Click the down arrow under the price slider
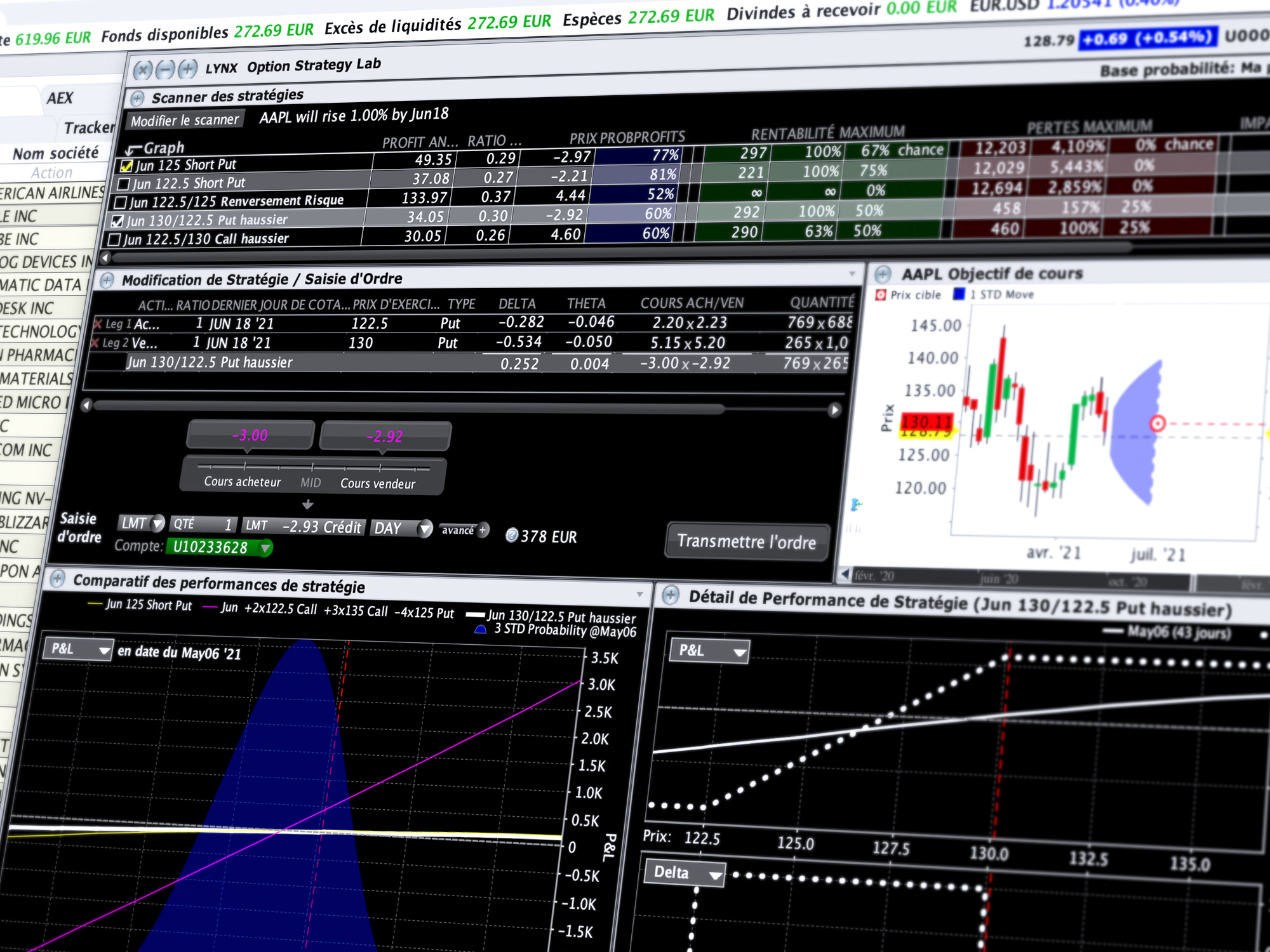The height and width of the screenshot is (952, 1270). [308, 505]
